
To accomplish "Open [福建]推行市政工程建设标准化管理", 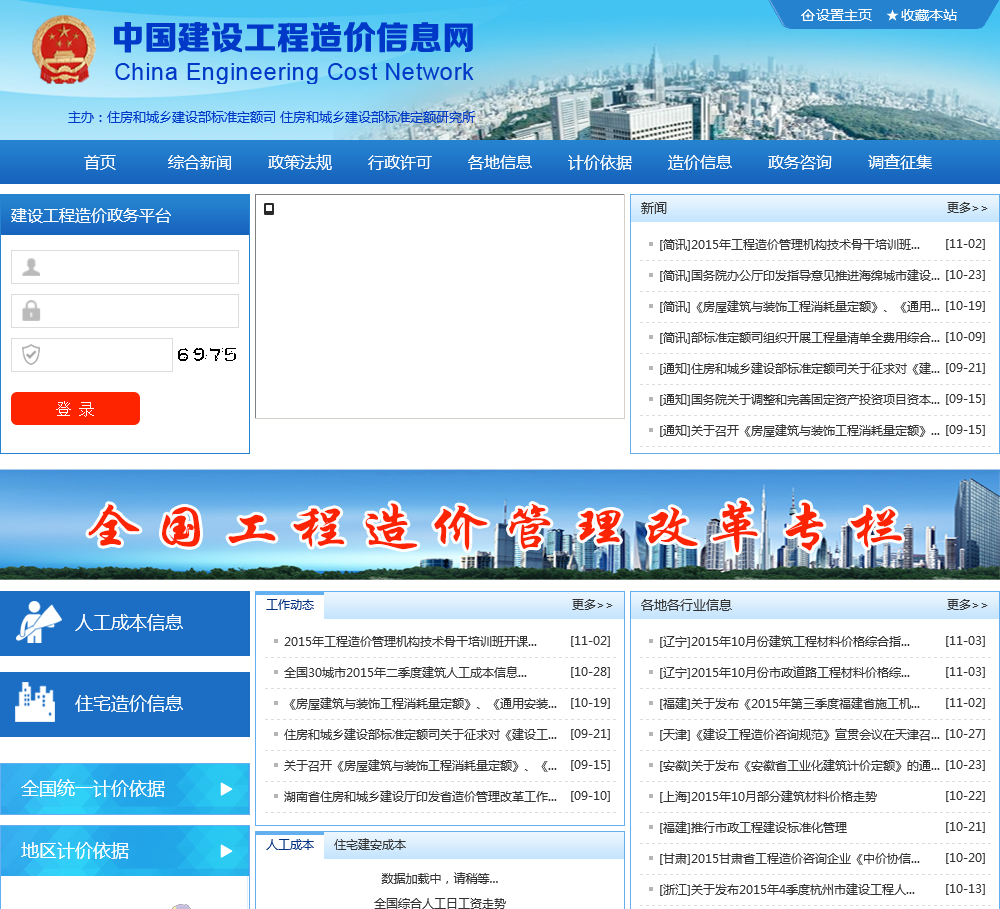I will pos(753,828).
